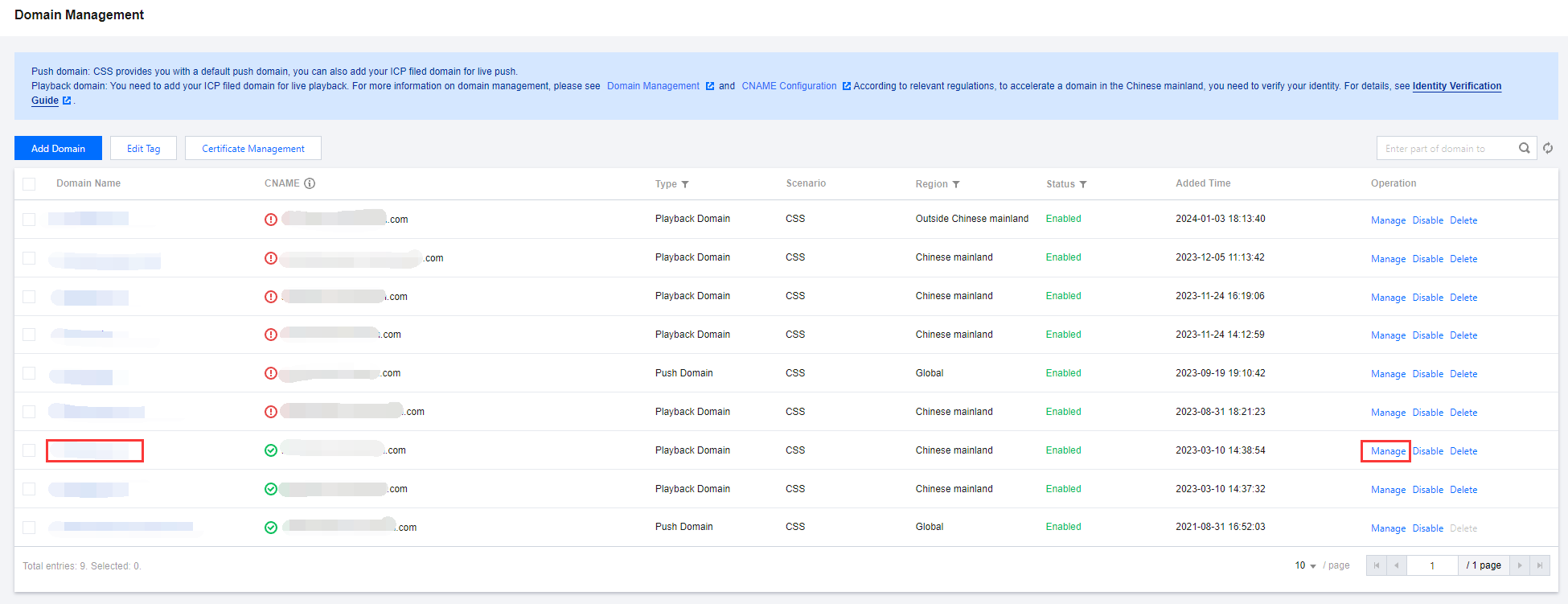The width and height of the screenshot is (1568, 604).
Task: Open external link icon beside Domain Management link
Action: (x=710, y=86)
